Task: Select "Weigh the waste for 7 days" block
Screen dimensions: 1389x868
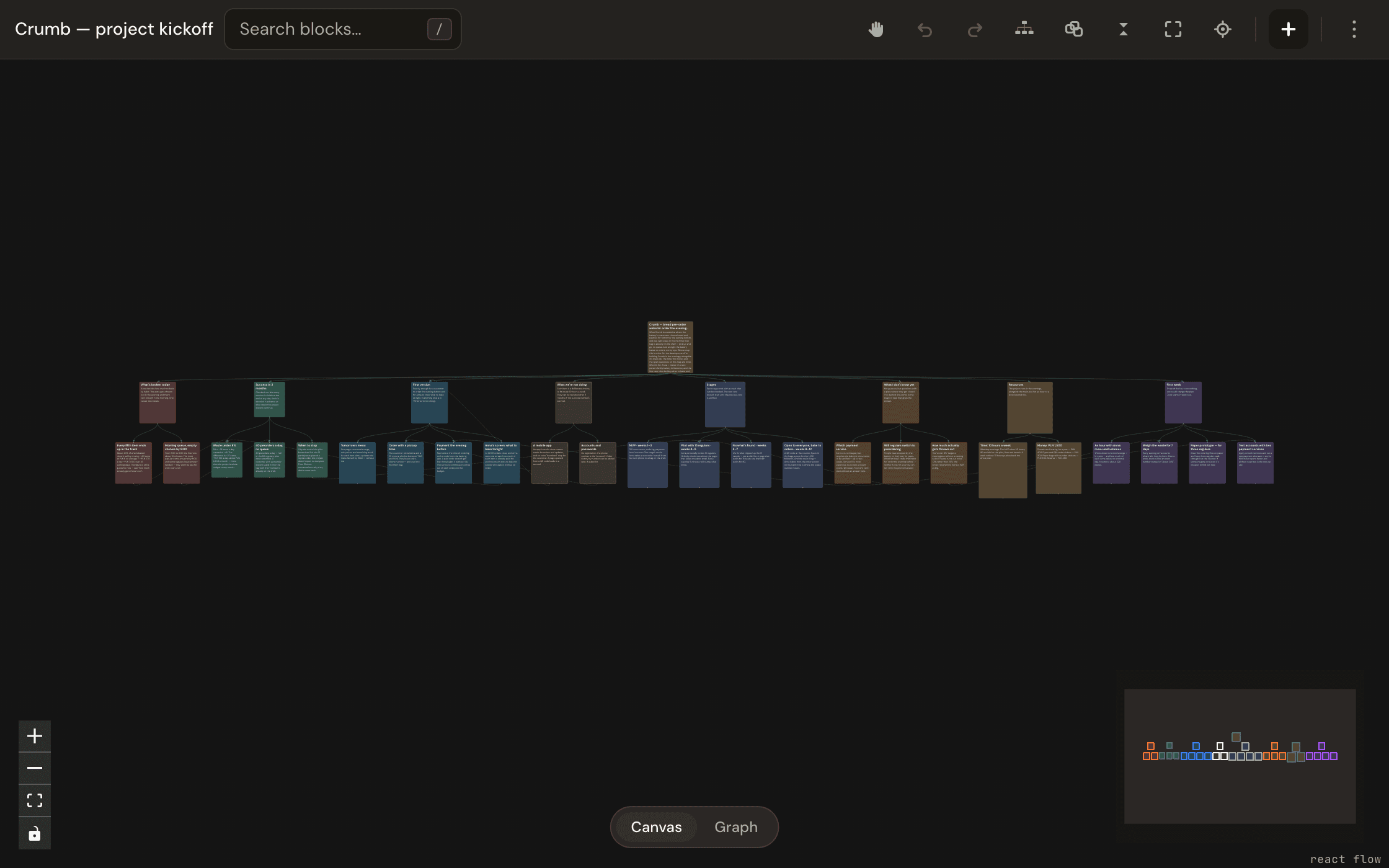Action: pyautogui.click(x=1159, y=463)
